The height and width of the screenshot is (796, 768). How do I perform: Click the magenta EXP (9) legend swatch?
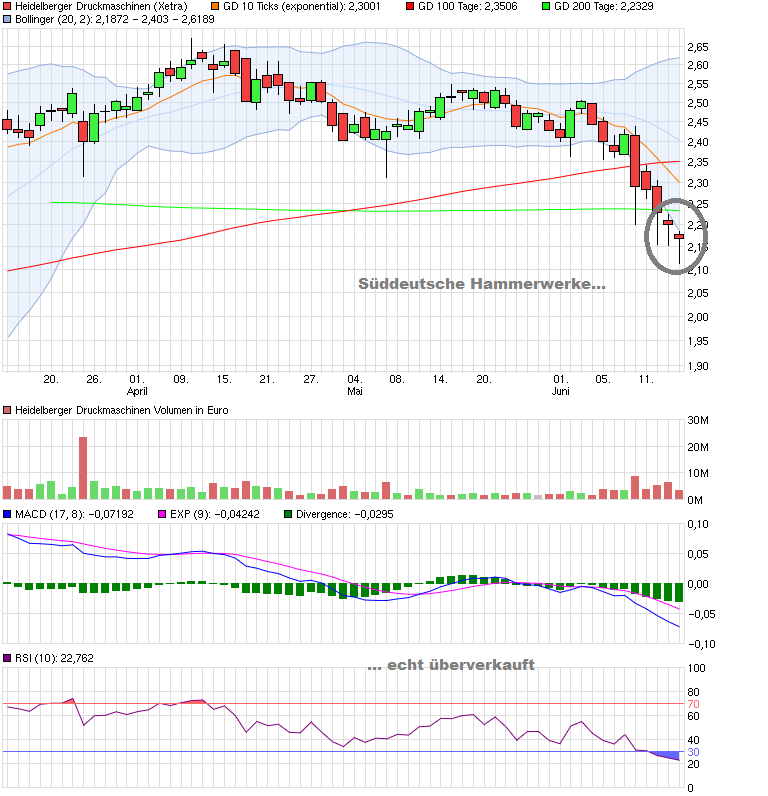coord(162,514)
